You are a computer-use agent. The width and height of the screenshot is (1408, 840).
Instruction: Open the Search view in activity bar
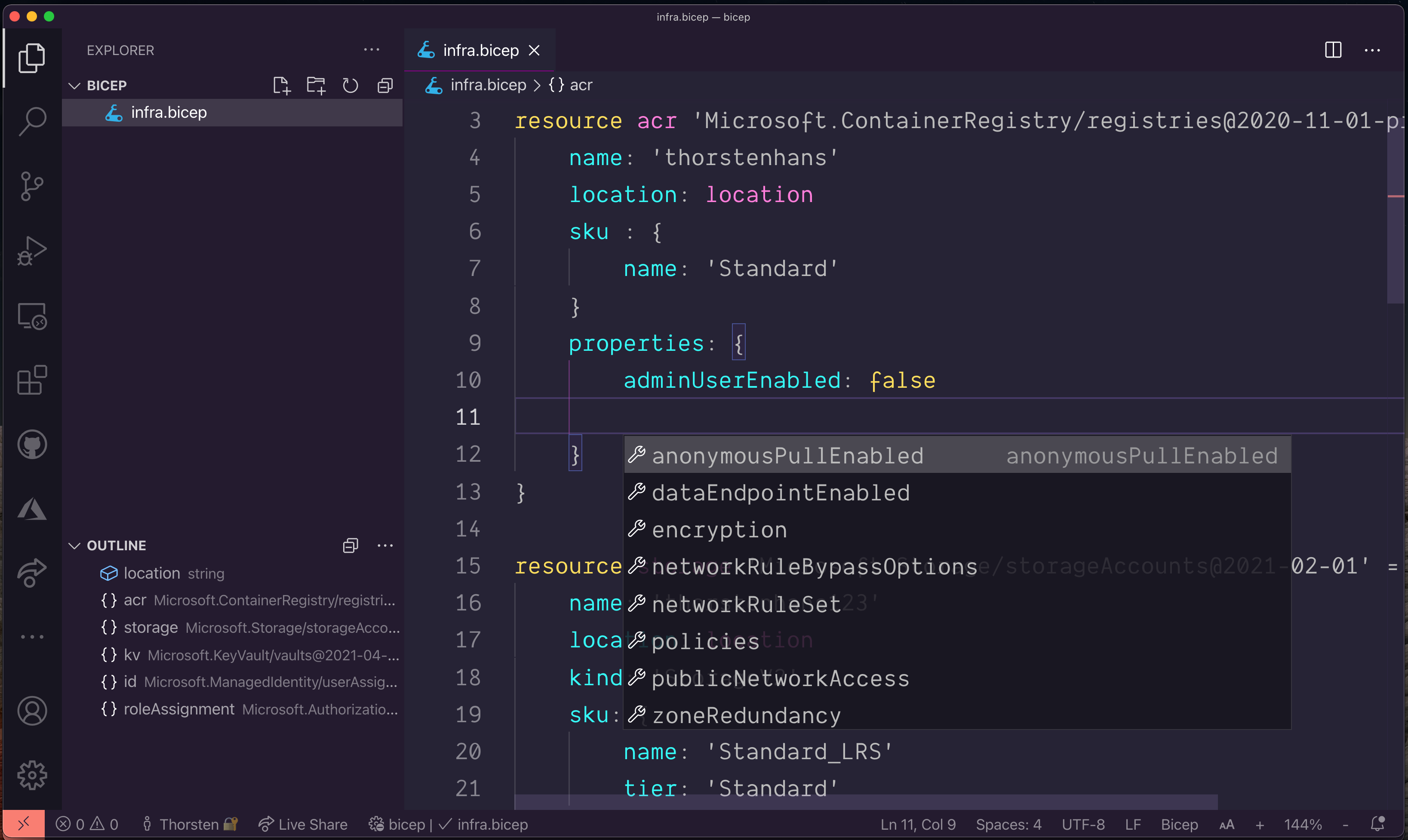point(32,121)
